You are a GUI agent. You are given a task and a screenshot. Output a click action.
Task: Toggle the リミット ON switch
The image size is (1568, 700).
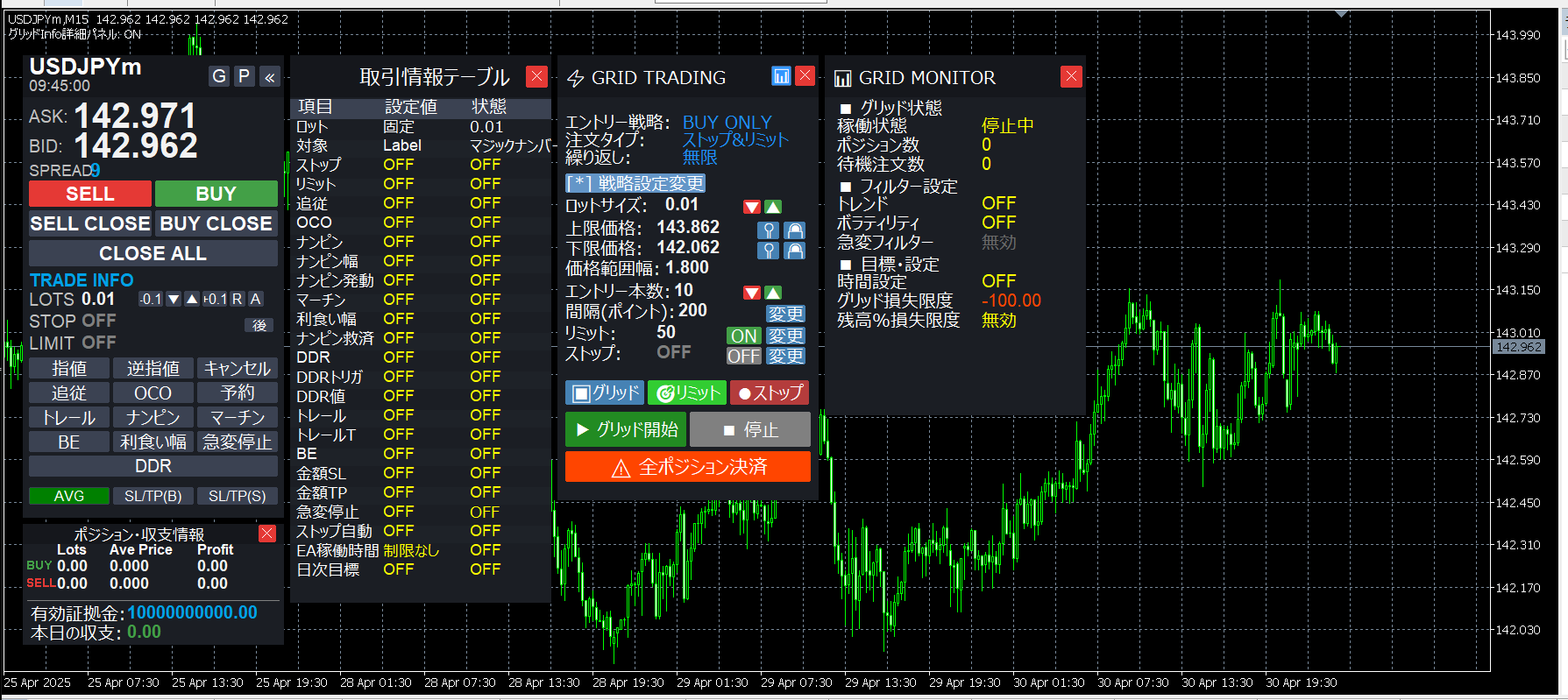(x=743, y=336)
